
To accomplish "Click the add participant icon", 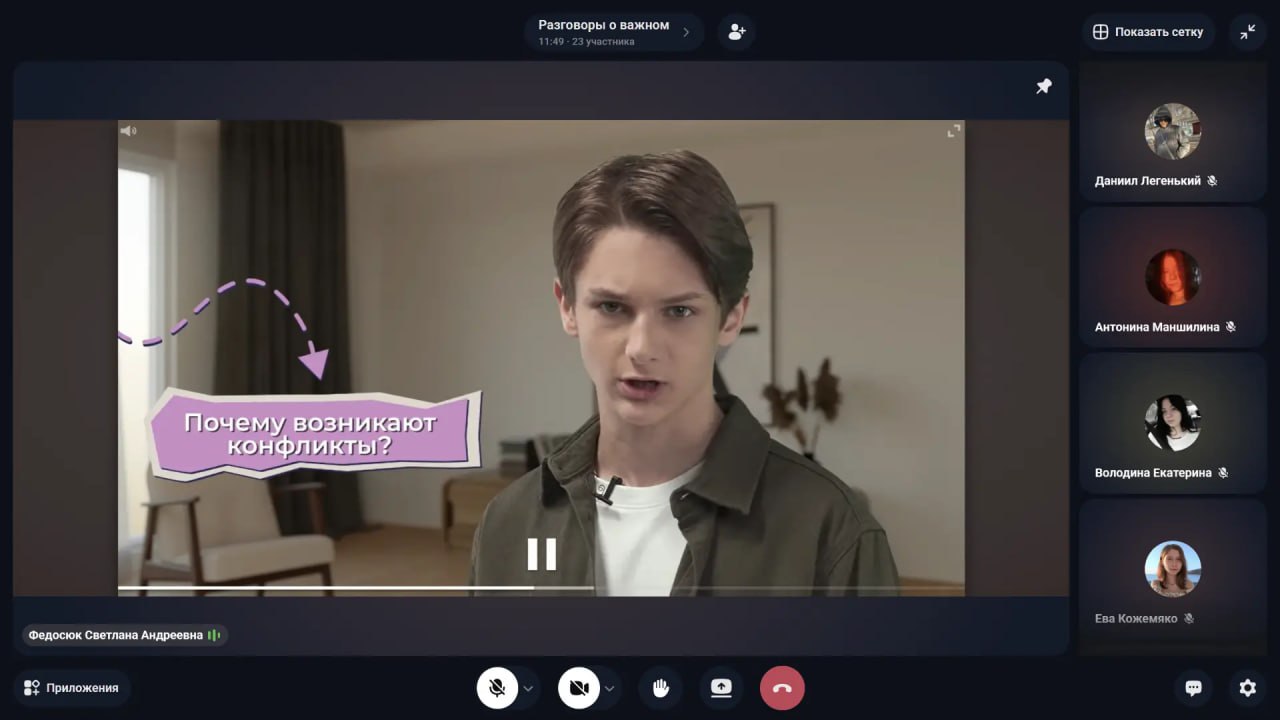I will coord(737,32).
